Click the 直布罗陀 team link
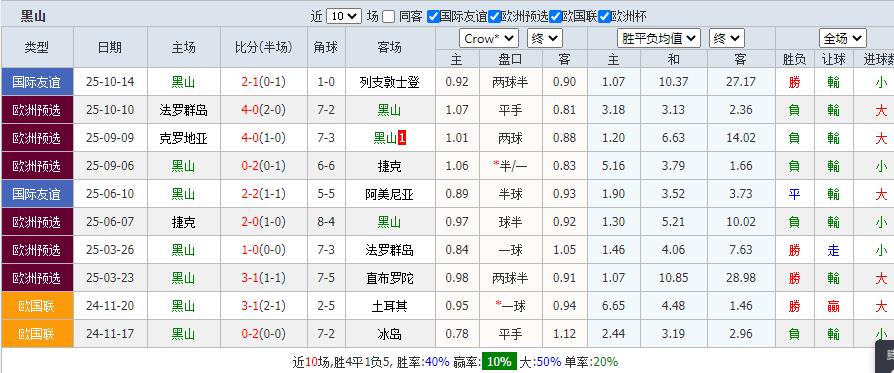 (389, 278)
